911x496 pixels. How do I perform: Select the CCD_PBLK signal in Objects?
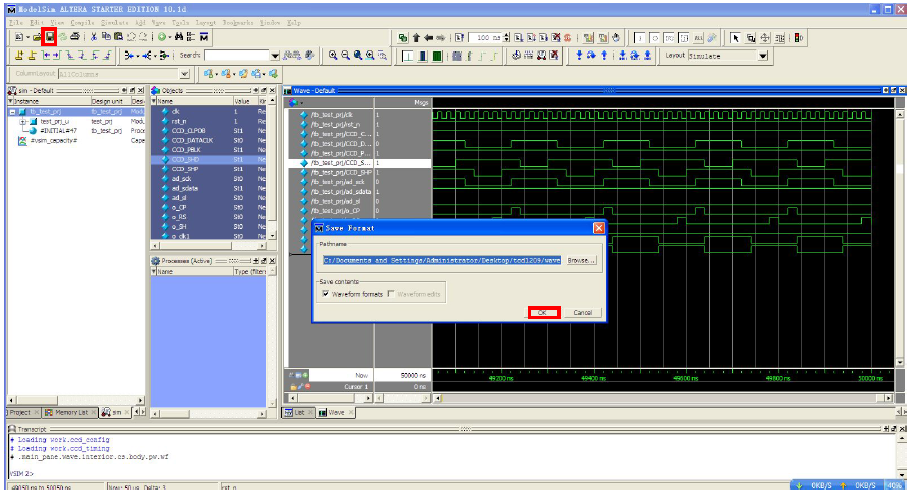click(x=188, y=150)
